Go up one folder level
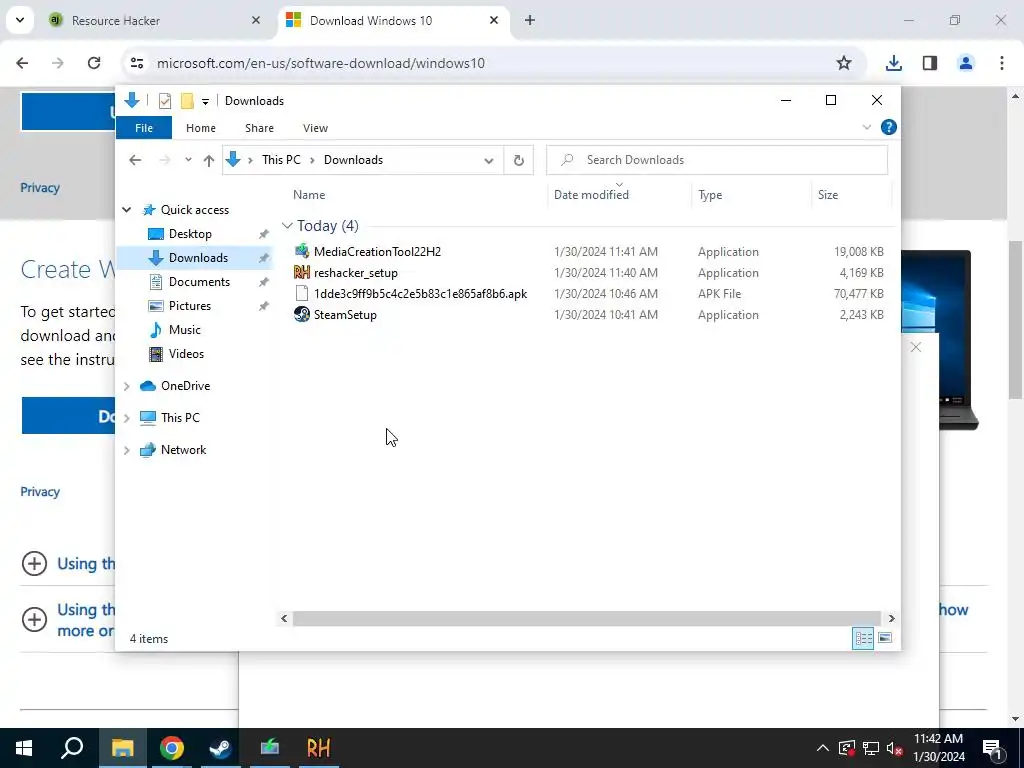 pyautogui.click(x=208, y=160)
